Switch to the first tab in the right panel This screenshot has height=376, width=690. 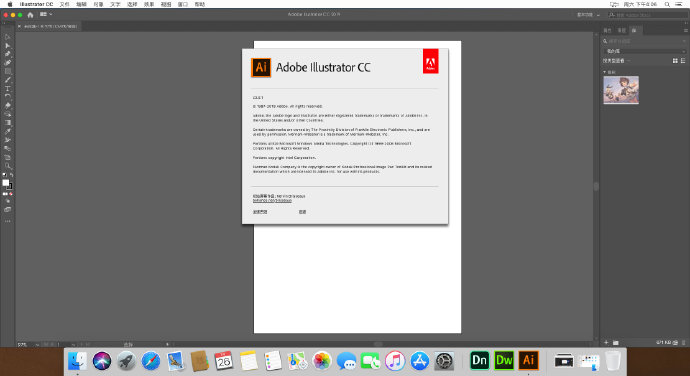pos(607,30)
